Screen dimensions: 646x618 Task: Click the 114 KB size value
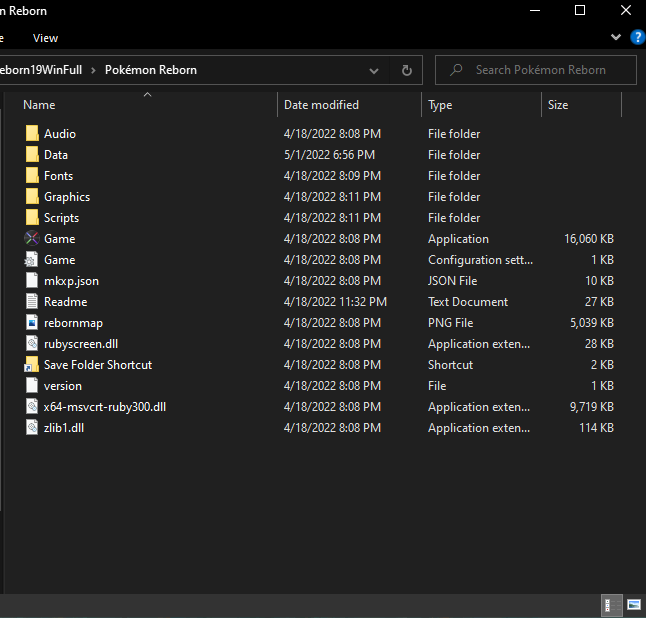(597, 428)
